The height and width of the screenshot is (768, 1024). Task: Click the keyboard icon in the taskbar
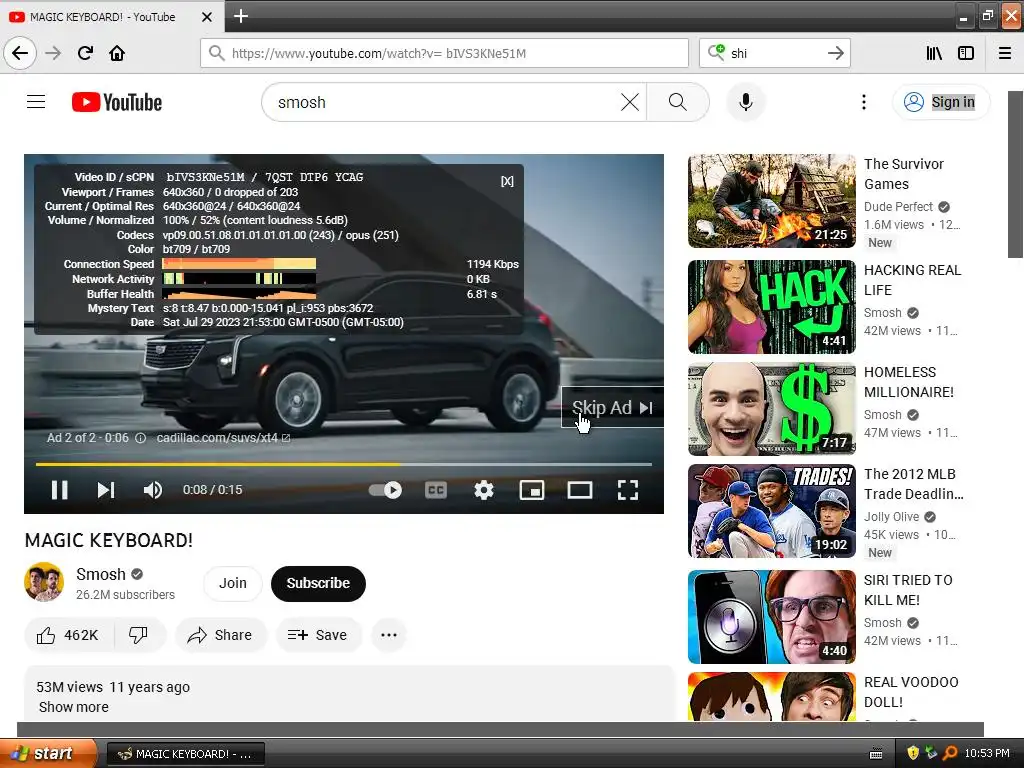click(876, 754)
